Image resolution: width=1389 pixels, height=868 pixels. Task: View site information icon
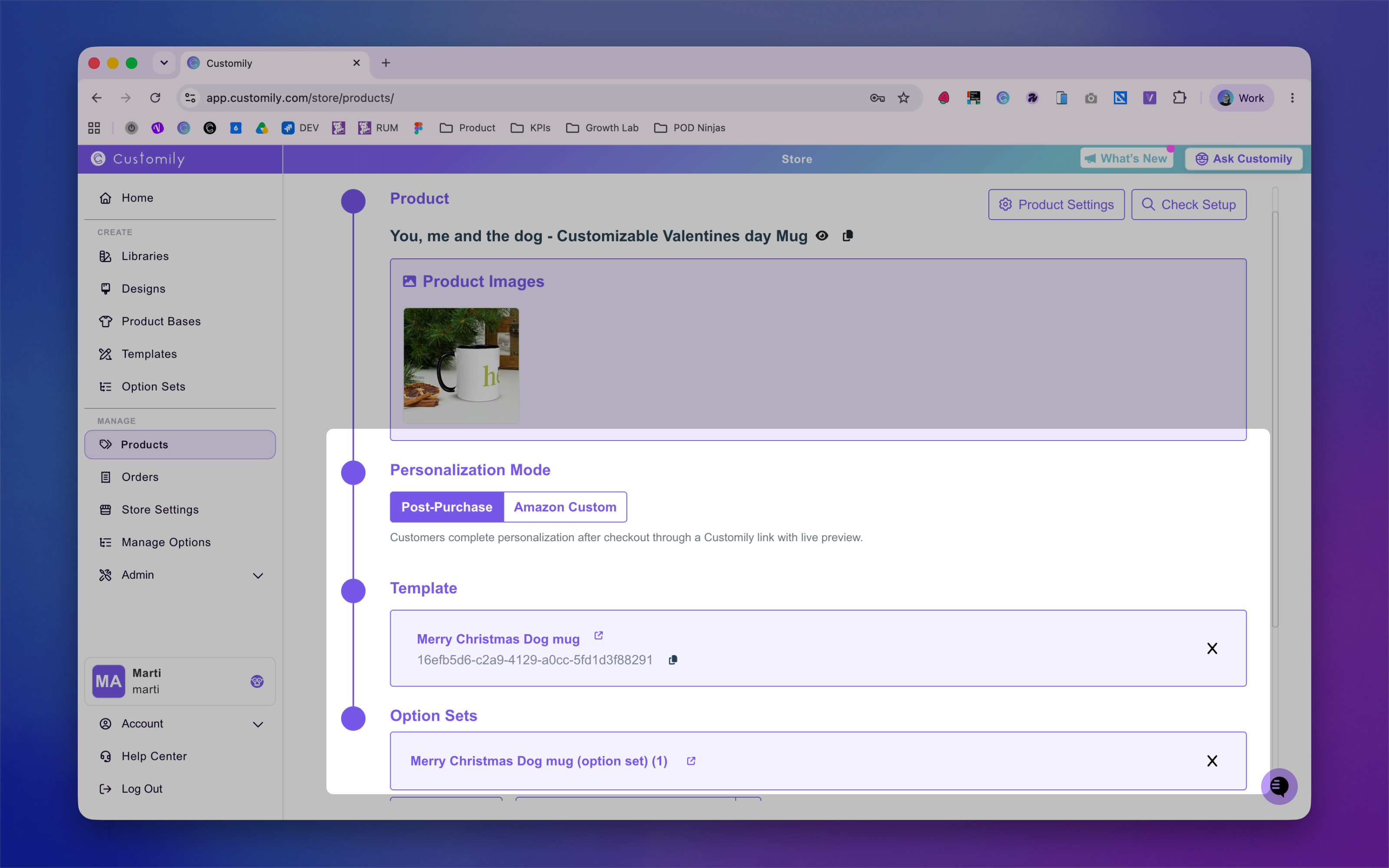pyautogui.click(x=191, y=98)
